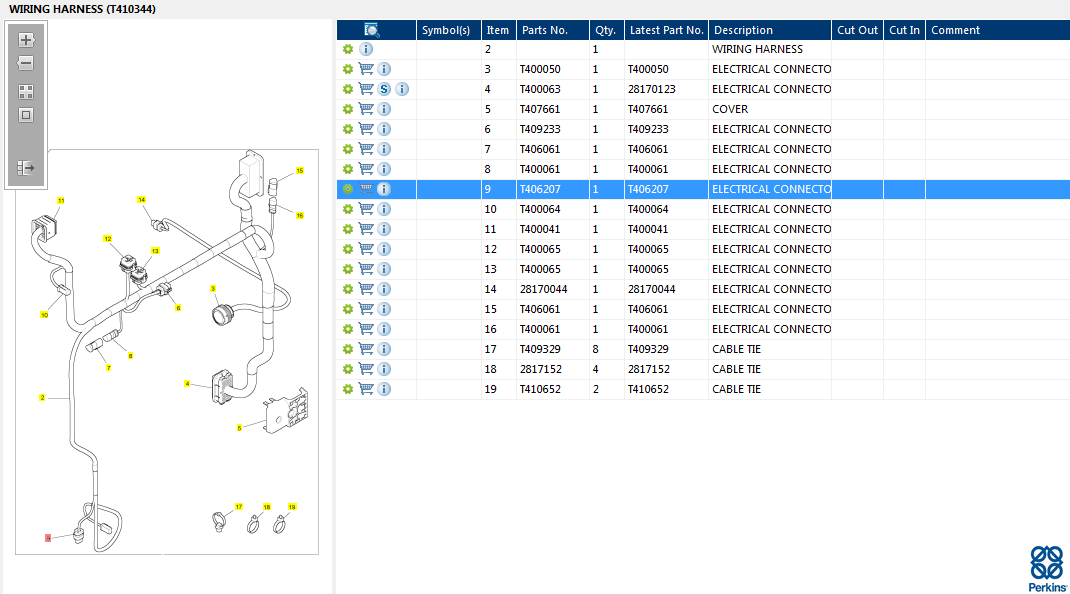Click gear icon for item 16 T400061
The width and height of the screenshot is (1070, 594).
[348, 329]
